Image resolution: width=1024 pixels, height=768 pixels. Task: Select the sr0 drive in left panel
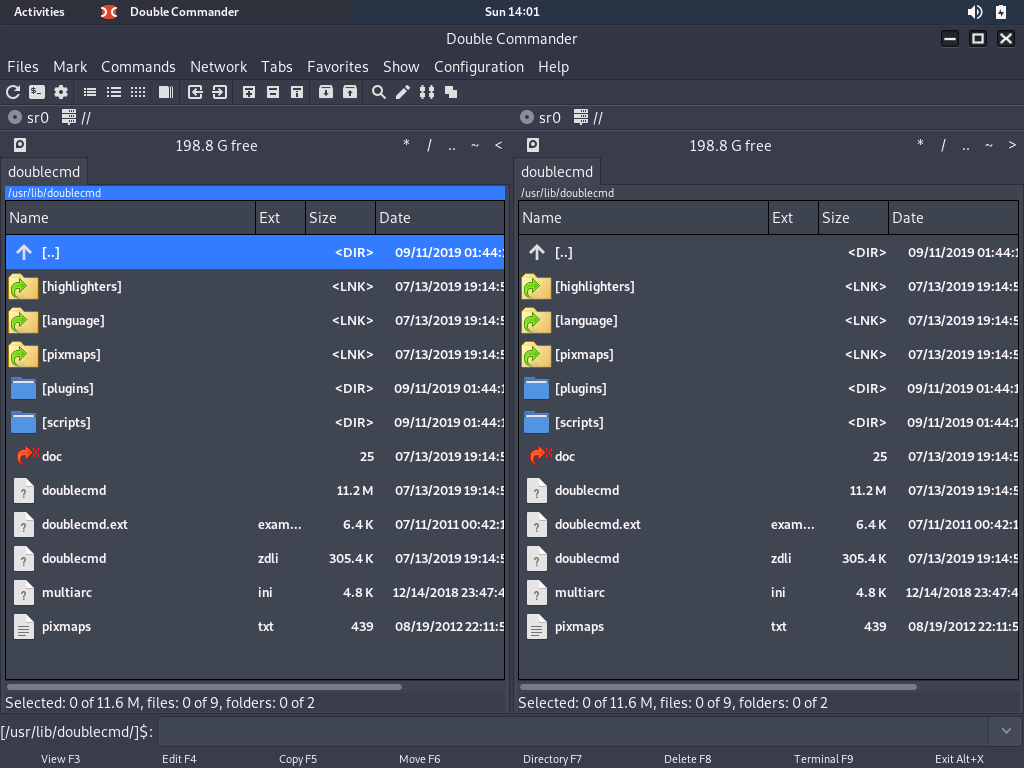(x=29, y=118)
